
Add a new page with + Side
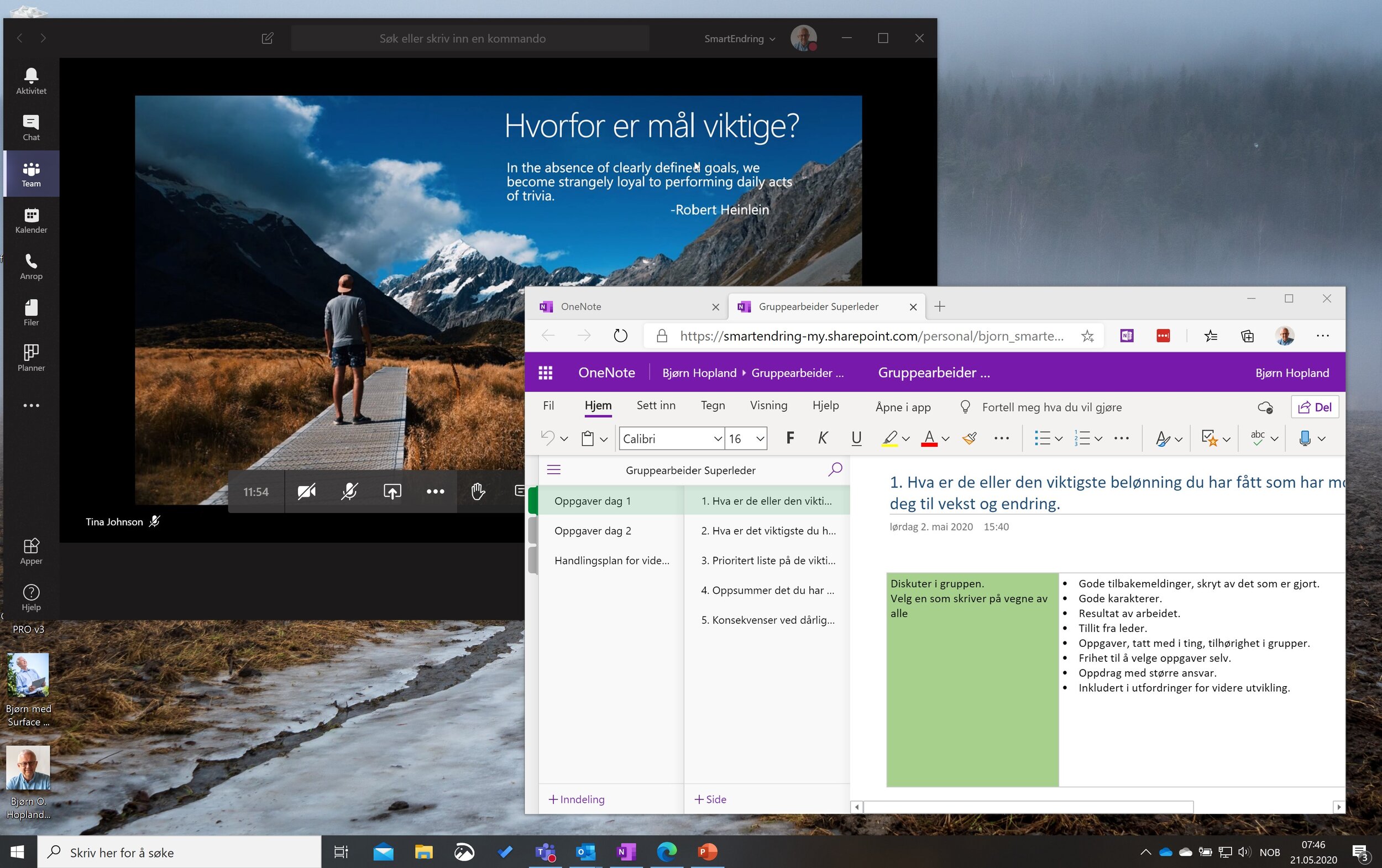[710, 799]
